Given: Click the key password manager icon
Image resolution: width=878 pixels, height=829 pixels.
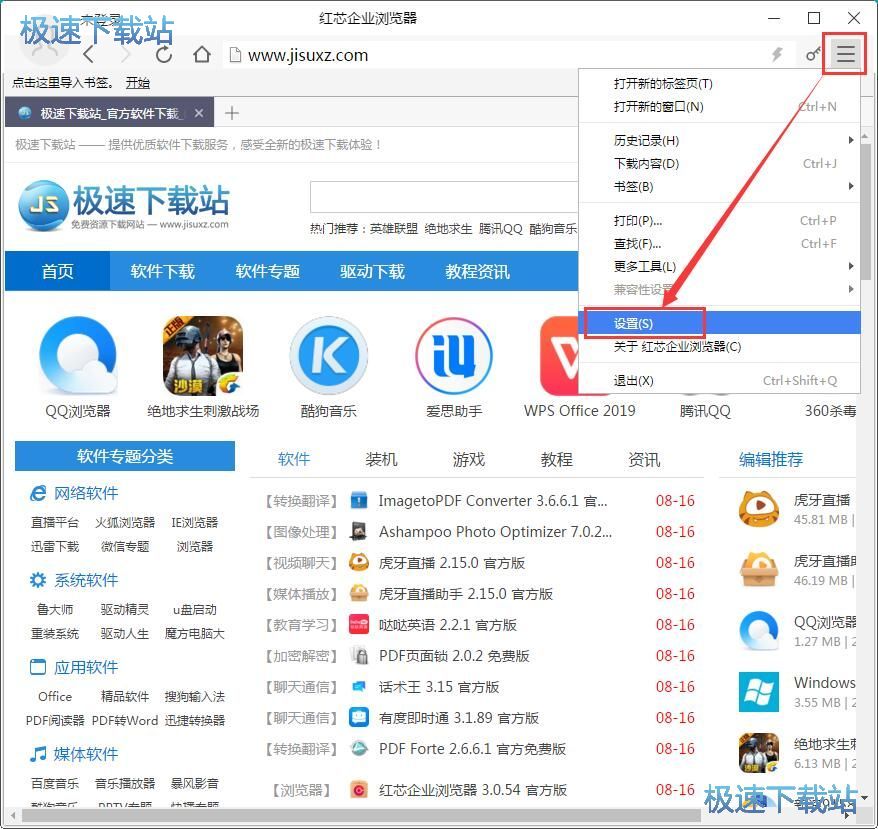Looking at the screenshot, I should coord(813,54).
